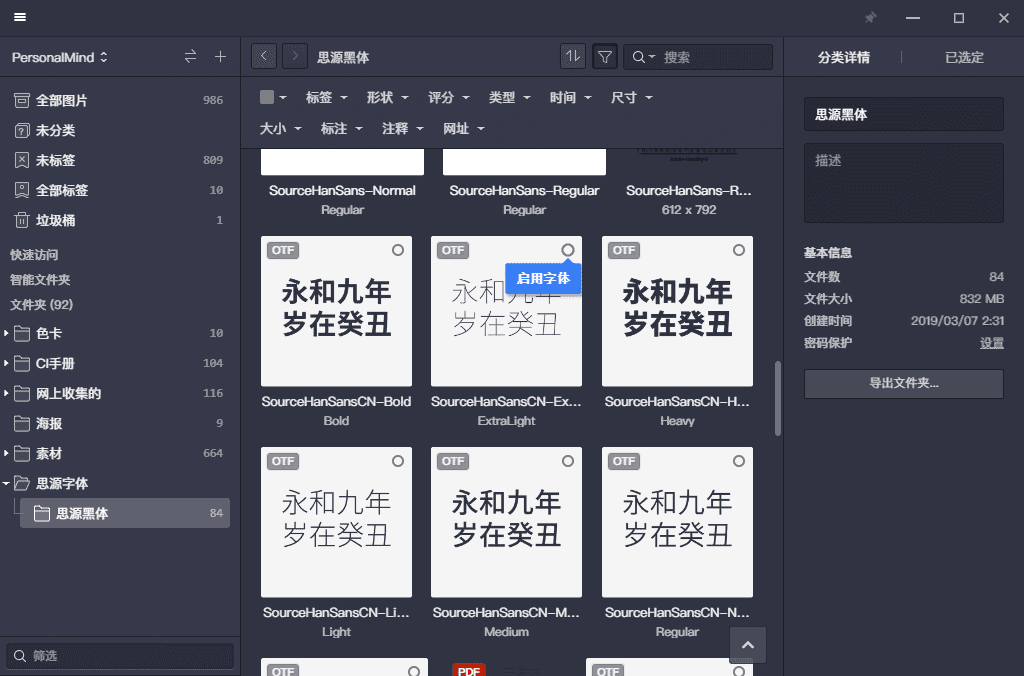Expand the 素材 folder tree arrow
The image size is (1024, 676).
[6, 453]
